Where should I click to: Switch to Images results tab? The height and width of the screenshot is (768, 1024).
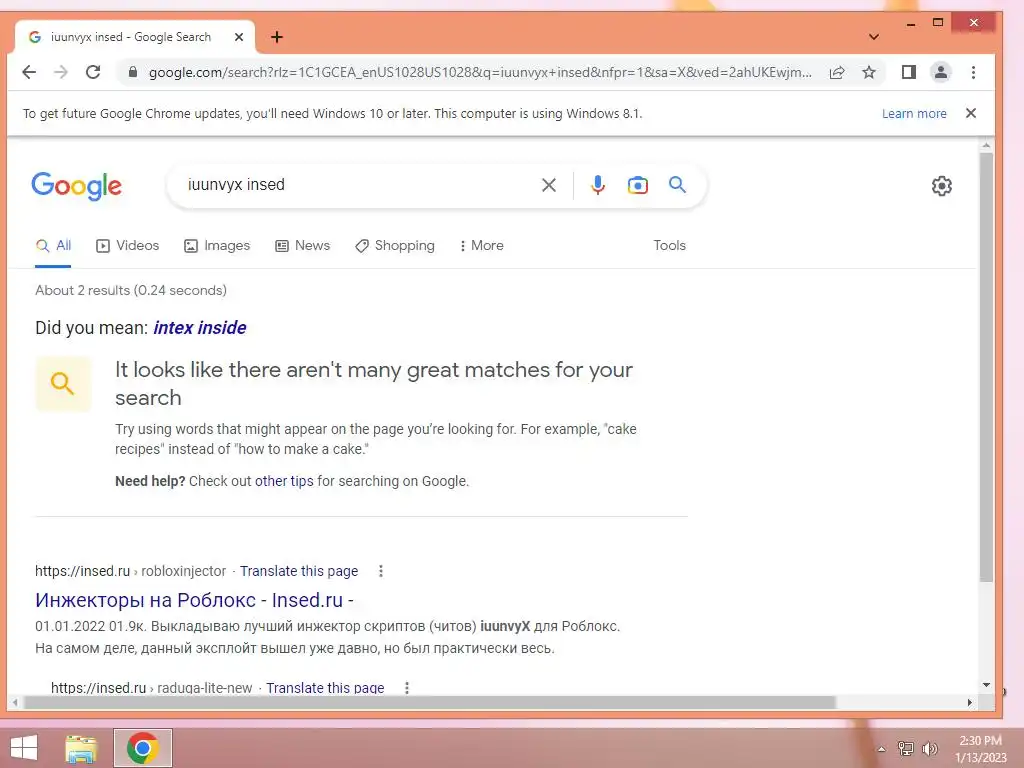pyautogui.click(x=217, y=246)
